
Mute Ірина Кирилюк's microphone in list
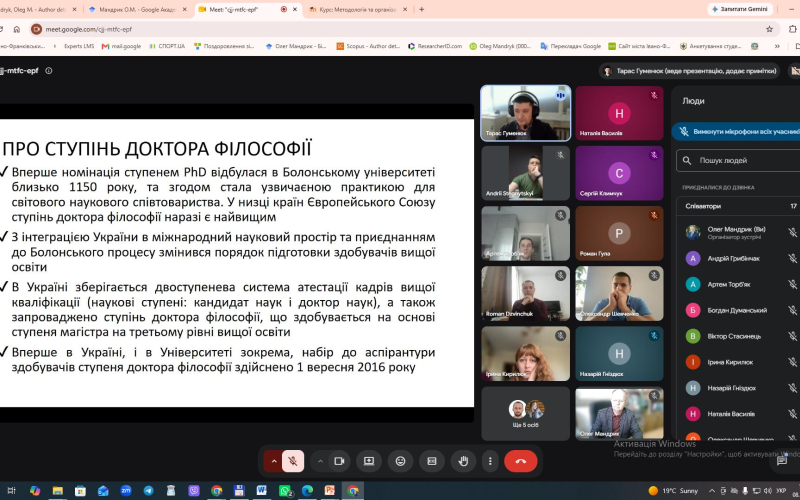point(792,362)
